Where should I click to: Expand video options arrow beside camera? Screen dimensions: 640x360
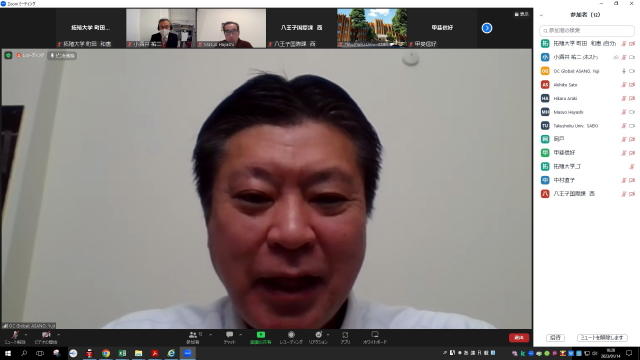pos(58,335)
